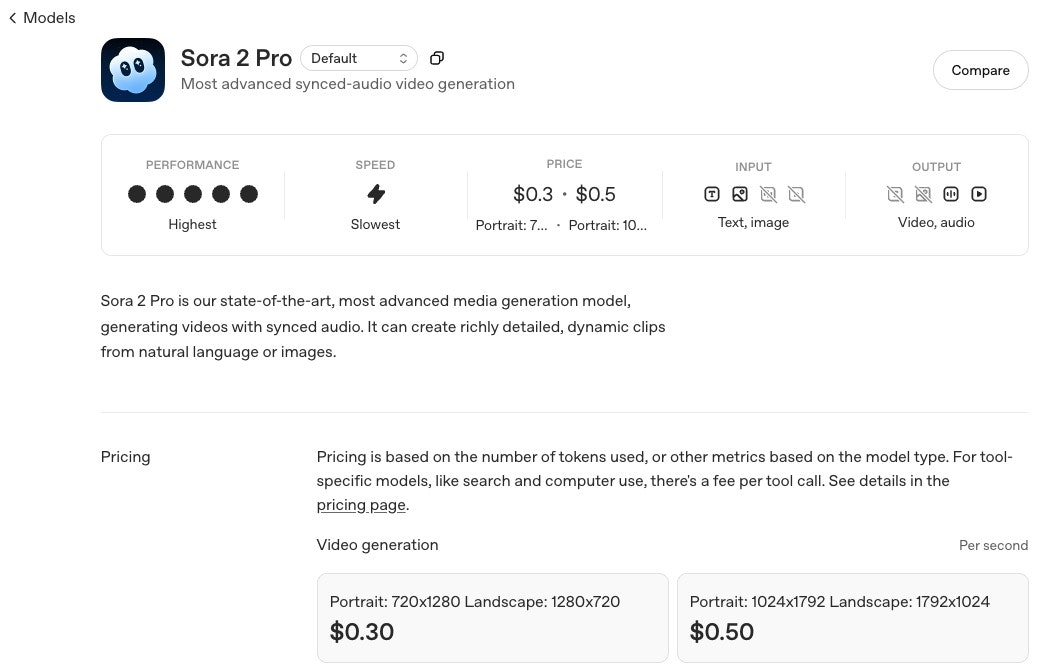Image resolution: width=1056 pixels, height=672 pixels.
Task: Select the $0.30 720x1280 pricing card
Action: [492, 617]
